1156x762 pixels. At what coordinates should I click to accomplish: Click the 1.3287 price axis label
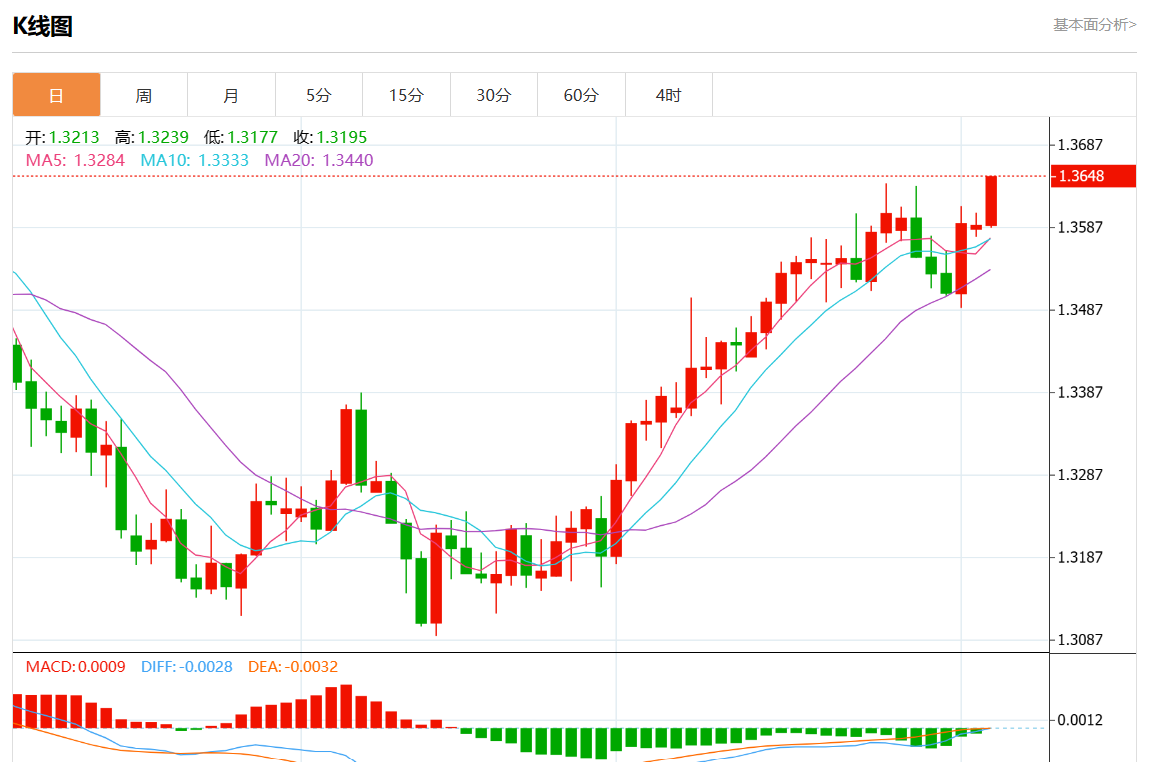click(1080, 475)
